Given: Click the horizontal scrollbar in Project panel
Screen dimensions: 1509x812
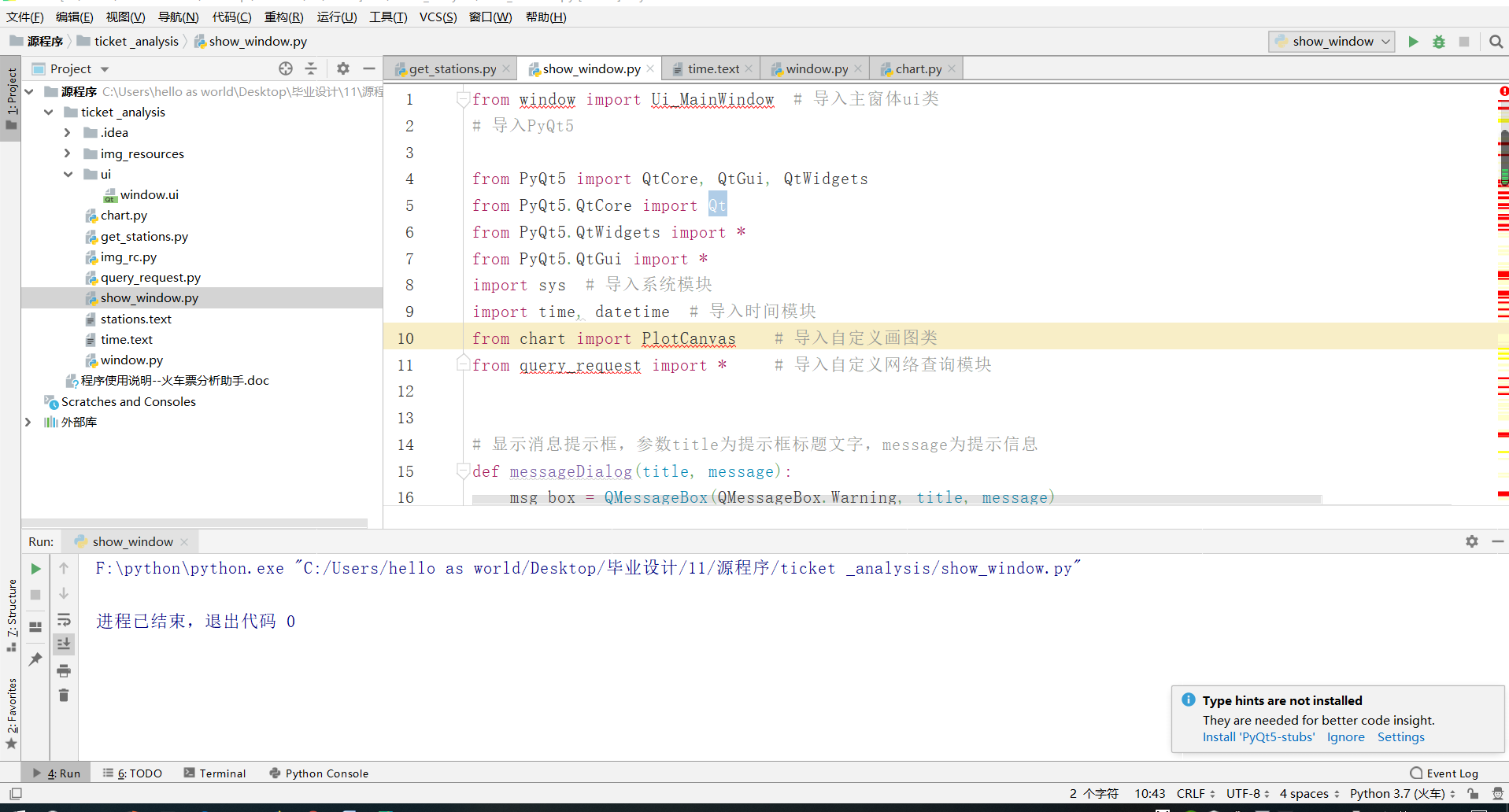Looking at the screenshot, I should pyautogui.click(x=194, y=522).
